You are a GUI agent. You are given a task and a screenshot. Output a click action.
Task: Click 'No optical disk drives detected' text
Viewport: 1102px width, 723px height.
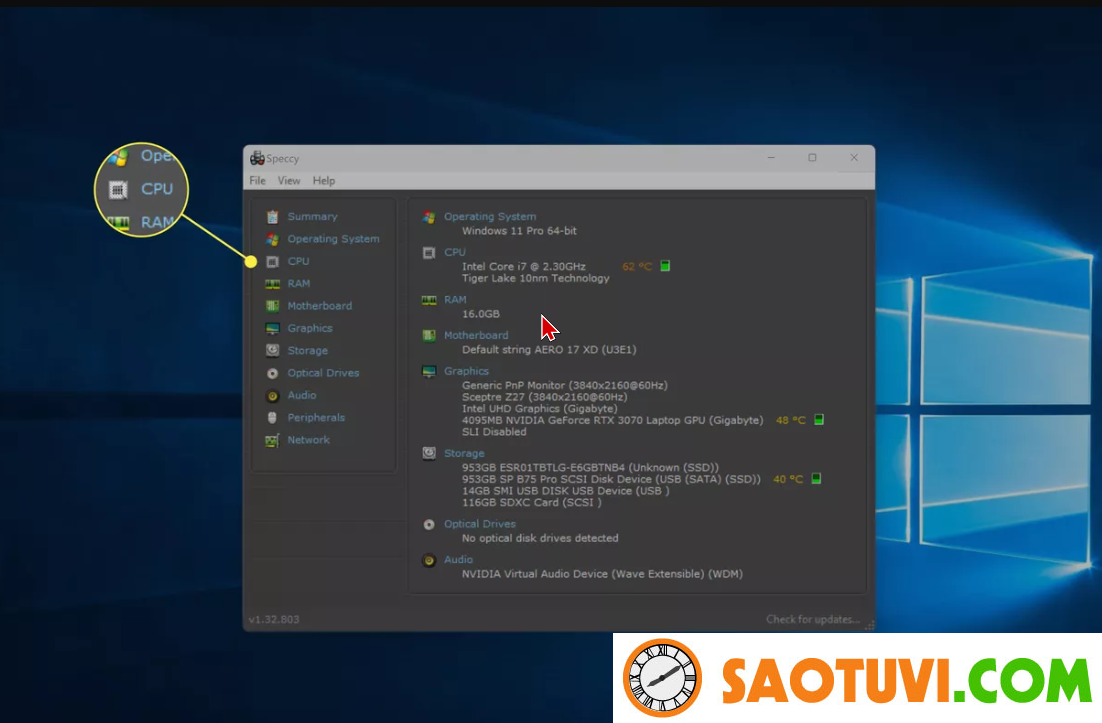click(540, 538)
